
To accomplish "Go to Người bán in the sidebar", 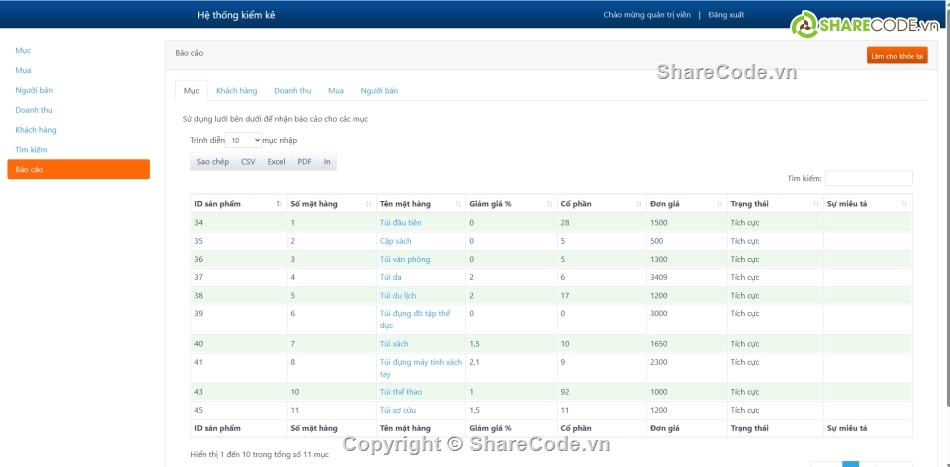I will [x=34, y=90].
